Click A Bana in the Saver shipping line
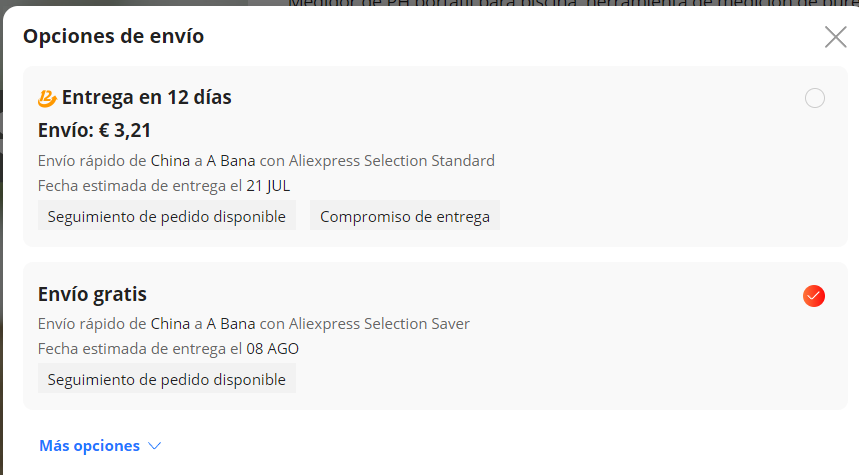 (x=231, y=324)
